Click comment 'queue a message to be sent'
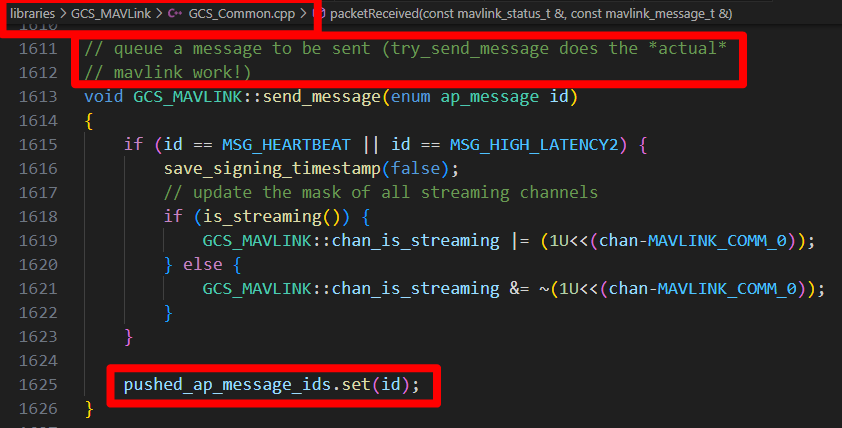 (228, 49)
